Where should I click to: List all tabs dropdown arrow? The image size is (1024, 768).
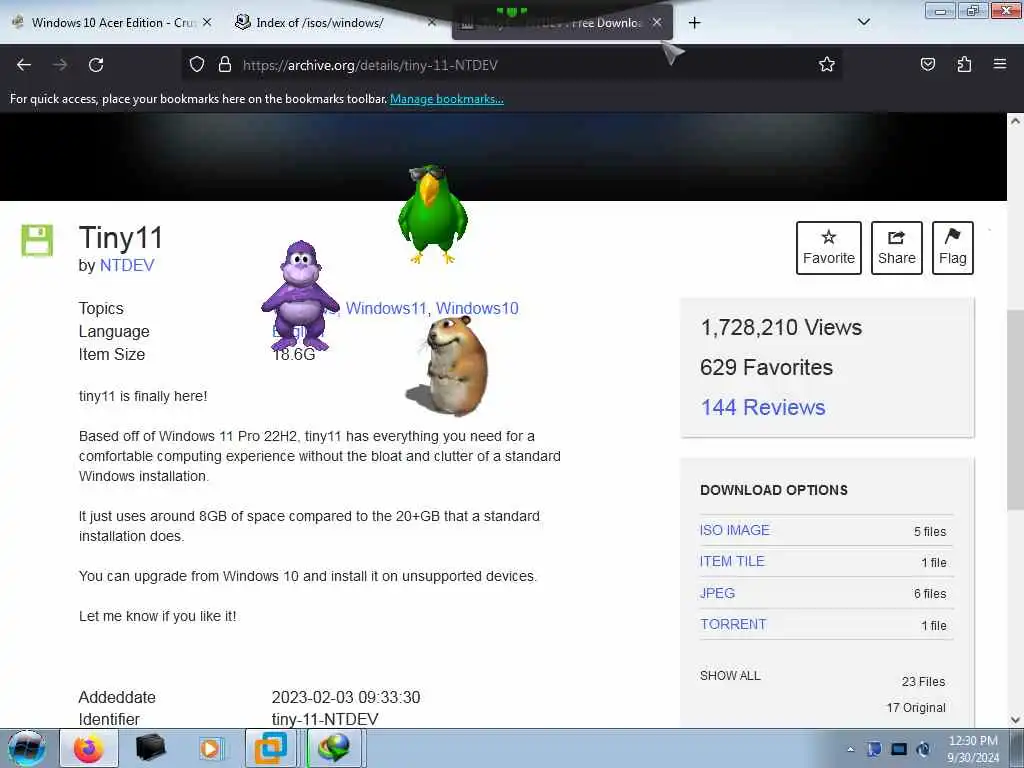pos(863,22)
